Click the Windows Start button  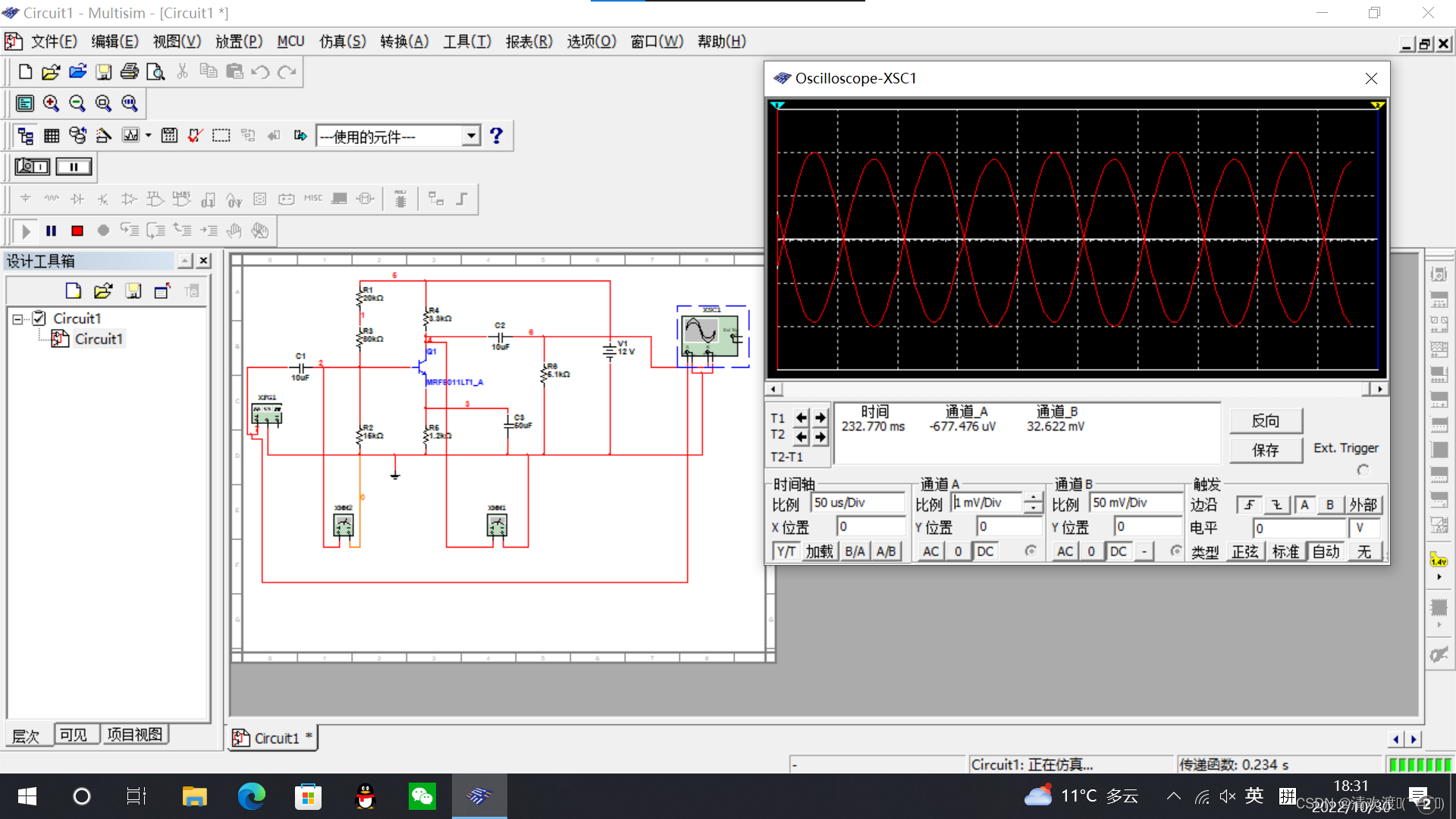[x=27, y=796]
